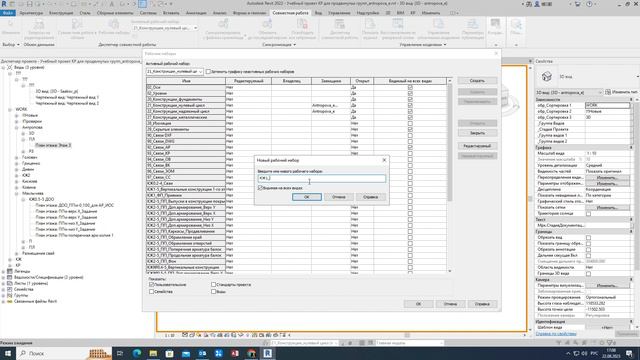Open the Windows Start menu

click(x=8, y=353)
